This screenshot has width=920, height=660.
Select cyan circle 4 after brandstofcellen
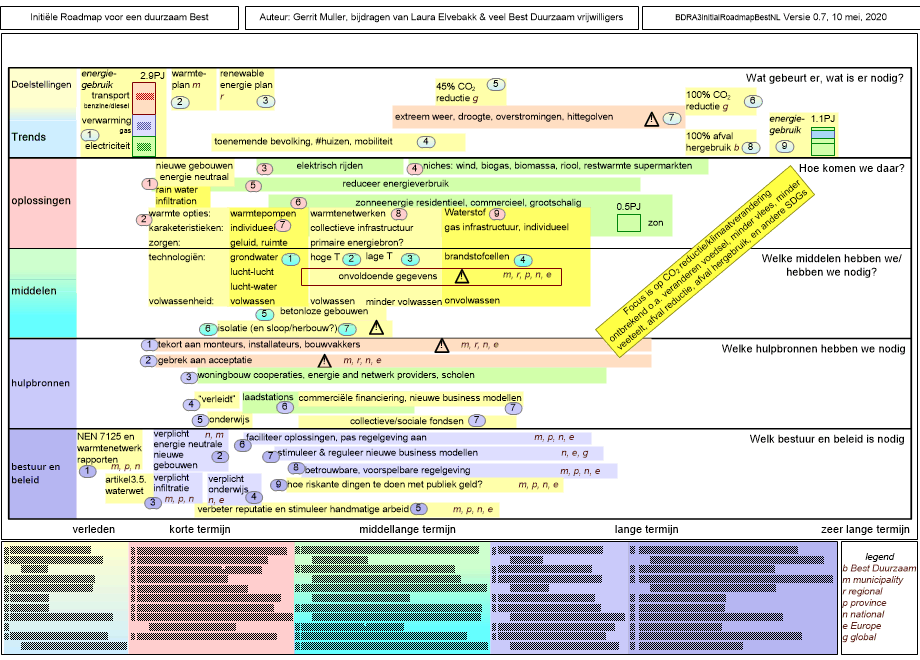pos(522,260)
